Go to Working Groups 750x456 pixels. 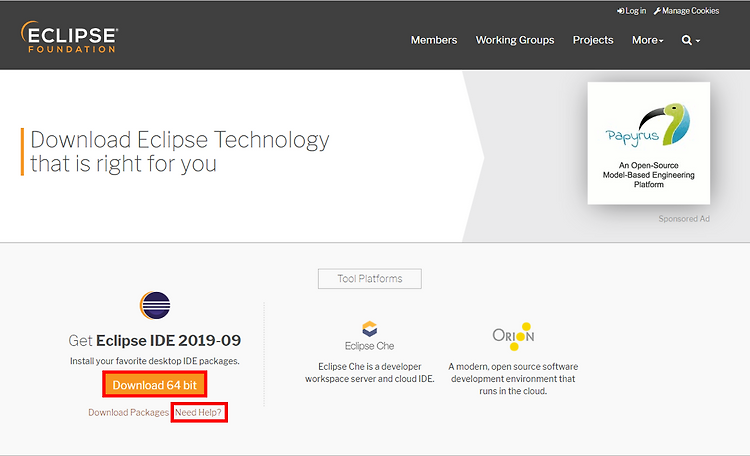pos(515,40)
